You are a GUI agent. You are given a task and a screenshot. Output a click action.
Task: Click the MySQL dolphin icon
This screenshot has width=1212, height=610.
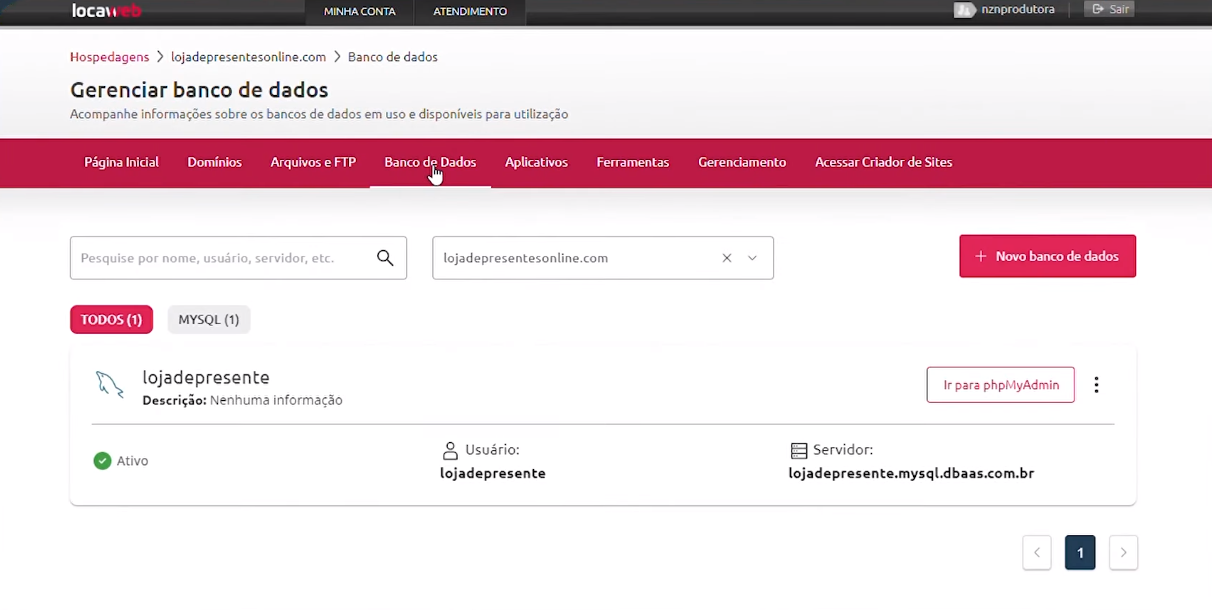coord(109,384)
